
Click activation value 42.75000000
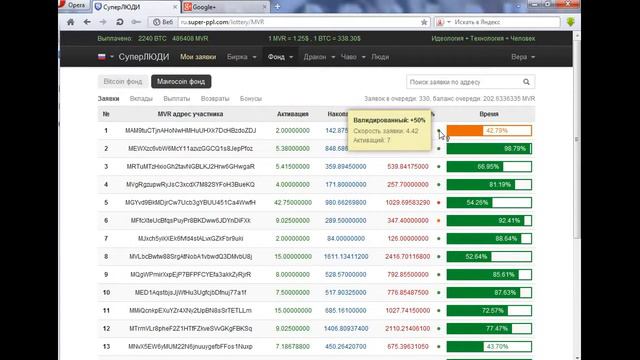[x=293, y=202]
